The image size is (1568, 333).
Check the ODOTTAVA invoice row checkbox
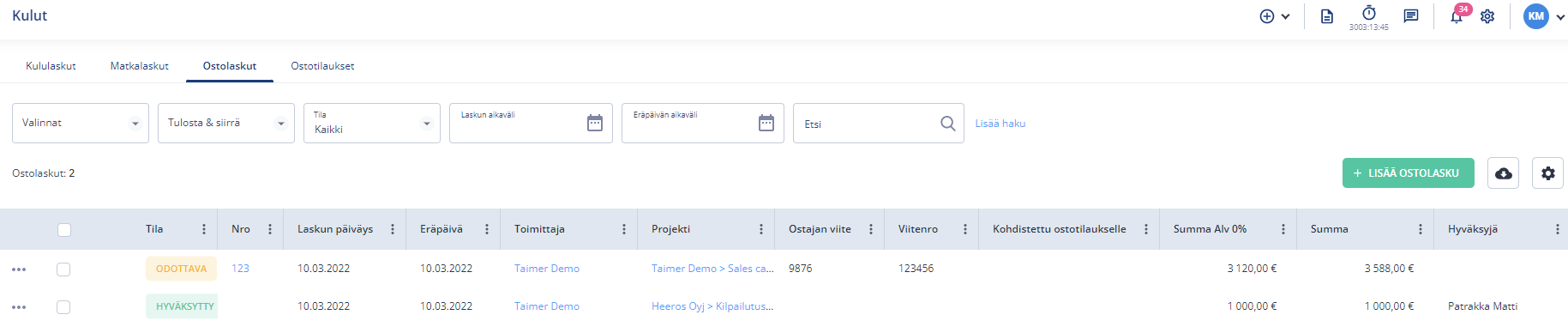[63, 269]
